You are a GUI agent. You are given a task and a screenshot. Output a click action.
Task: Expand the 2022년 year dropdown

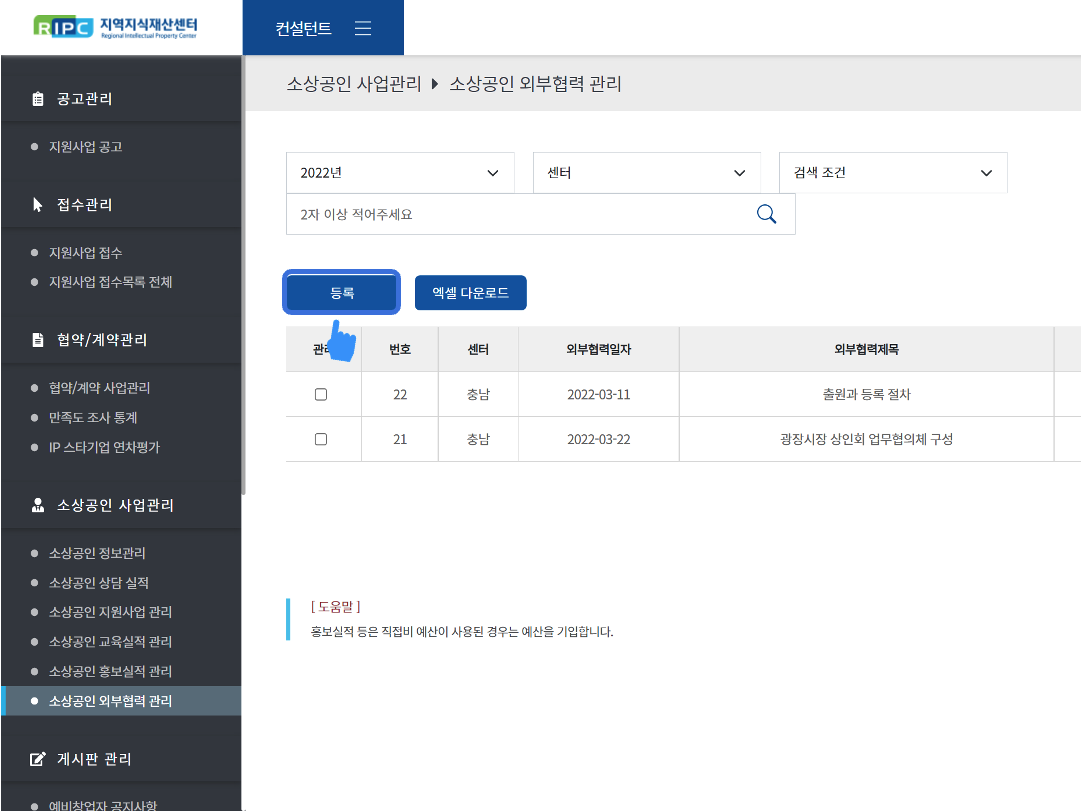coord(400,173)
